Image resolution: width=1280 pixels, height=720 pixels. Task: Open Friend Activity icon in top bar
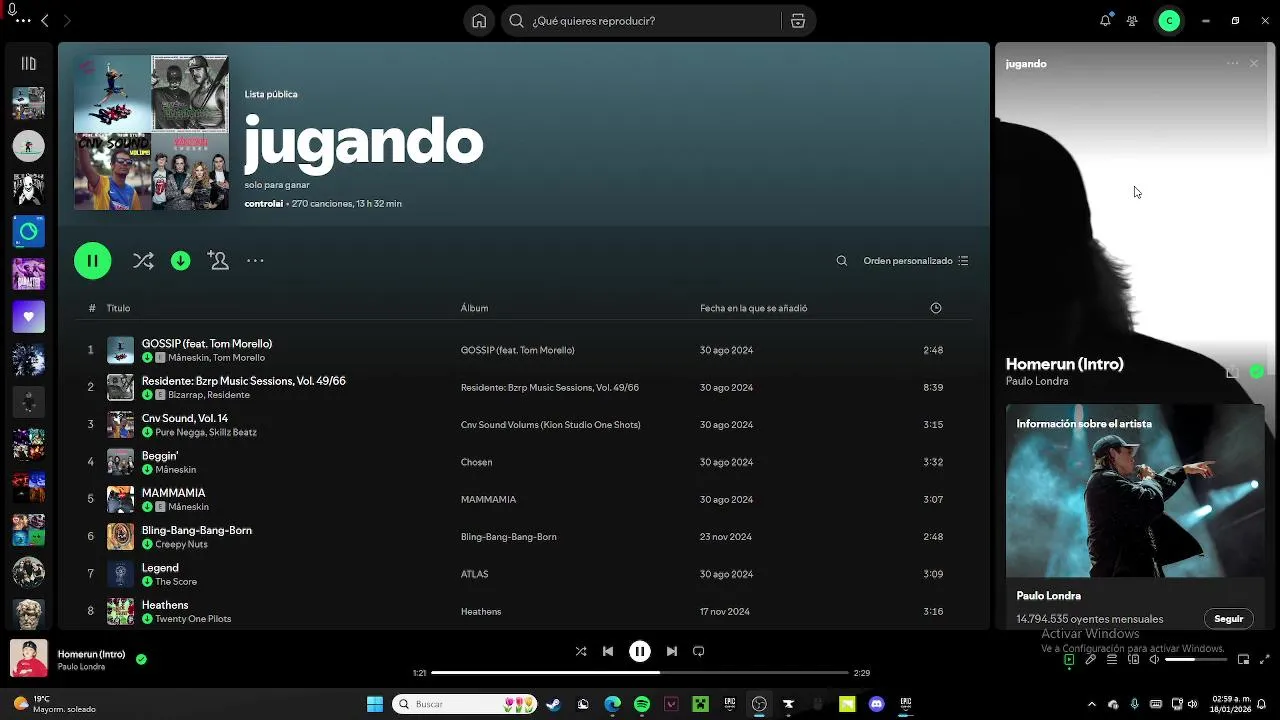[x=1132, y=21]
